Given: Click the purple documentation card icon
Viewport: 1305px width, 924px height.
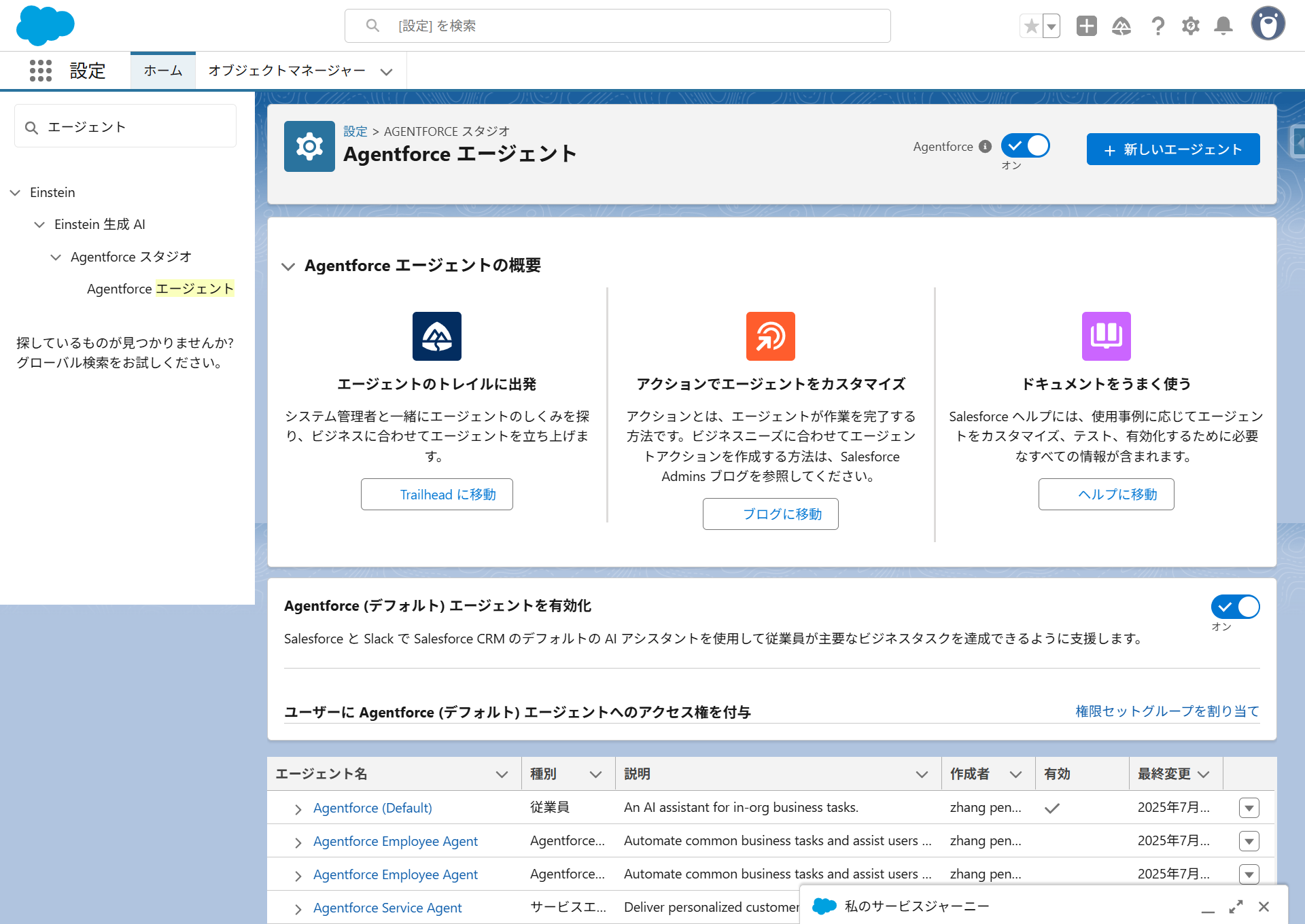Looking at the screenshot, I should point(1107,336).
